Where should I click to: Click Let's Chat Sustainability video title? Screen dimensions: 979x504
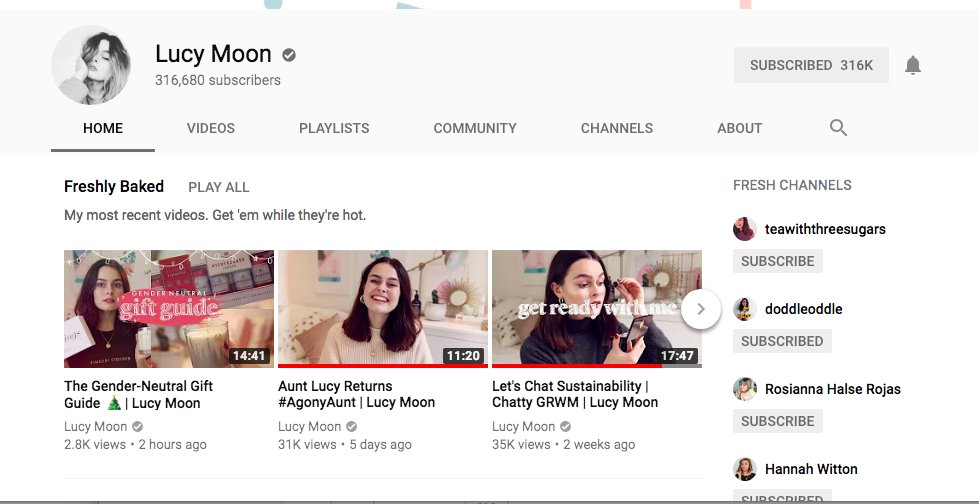[575, 395]
